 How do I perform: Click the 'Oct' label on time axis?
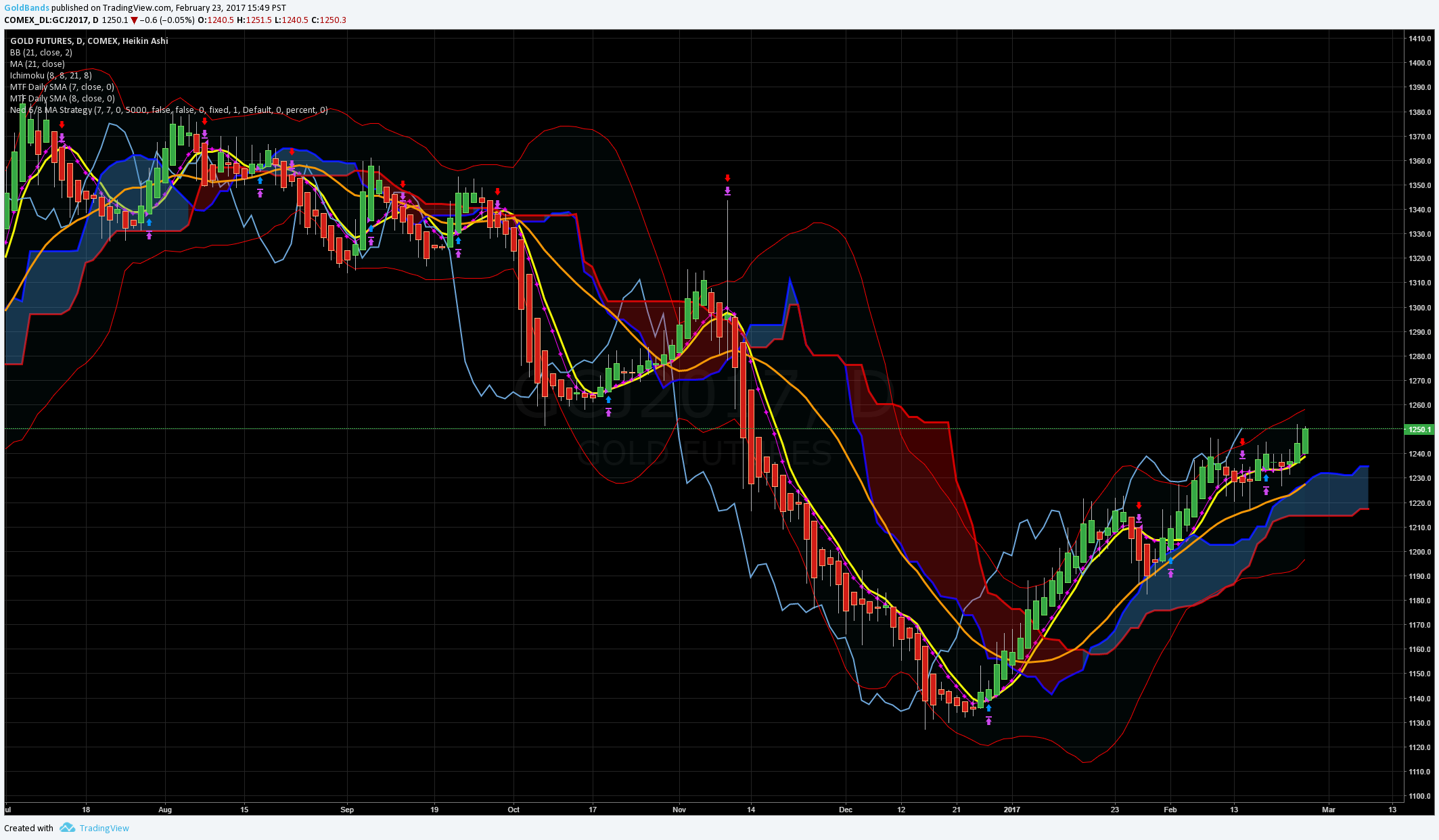pyautogui.click(x=513, y=810)
